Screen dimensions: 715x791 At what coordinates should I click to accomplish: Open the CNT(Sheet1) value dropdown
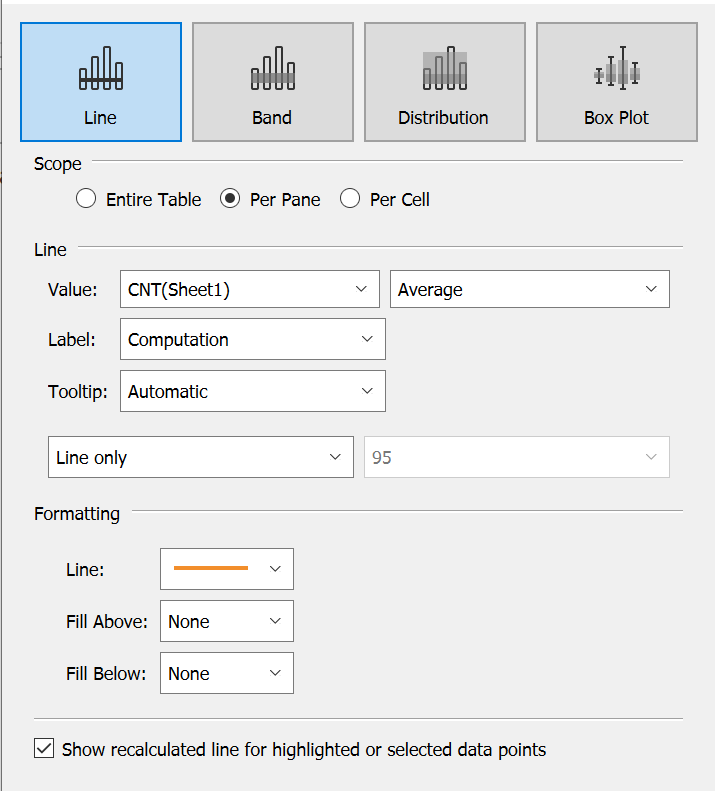249,290
